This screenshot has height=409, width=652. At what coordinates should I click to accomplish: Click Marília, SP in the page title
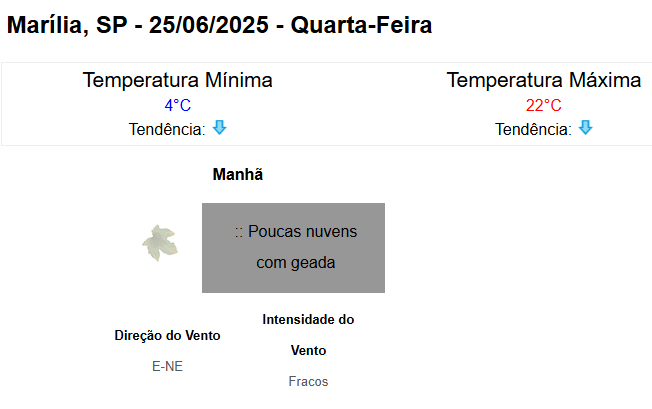[x=63, y=26]
